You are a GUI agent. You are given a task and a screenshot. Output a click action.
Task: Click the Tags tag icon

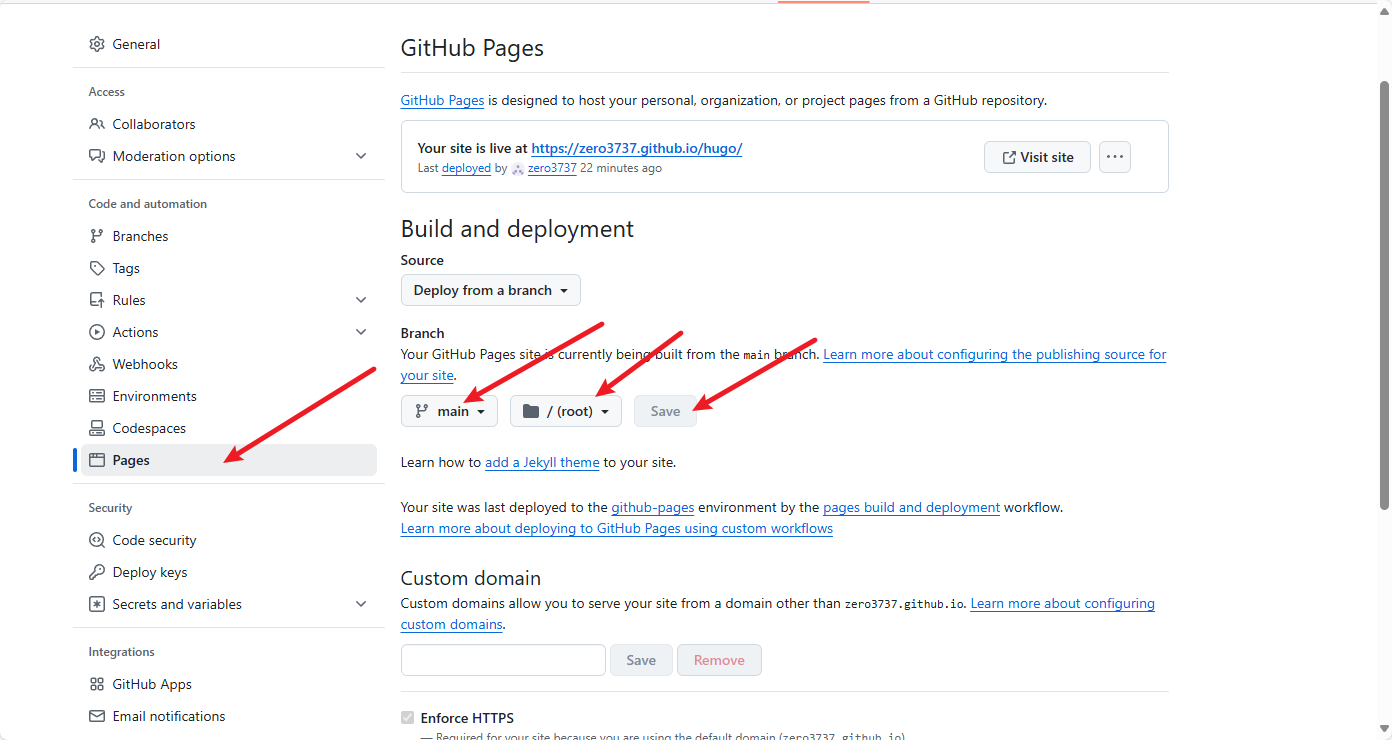coord(97,268)
